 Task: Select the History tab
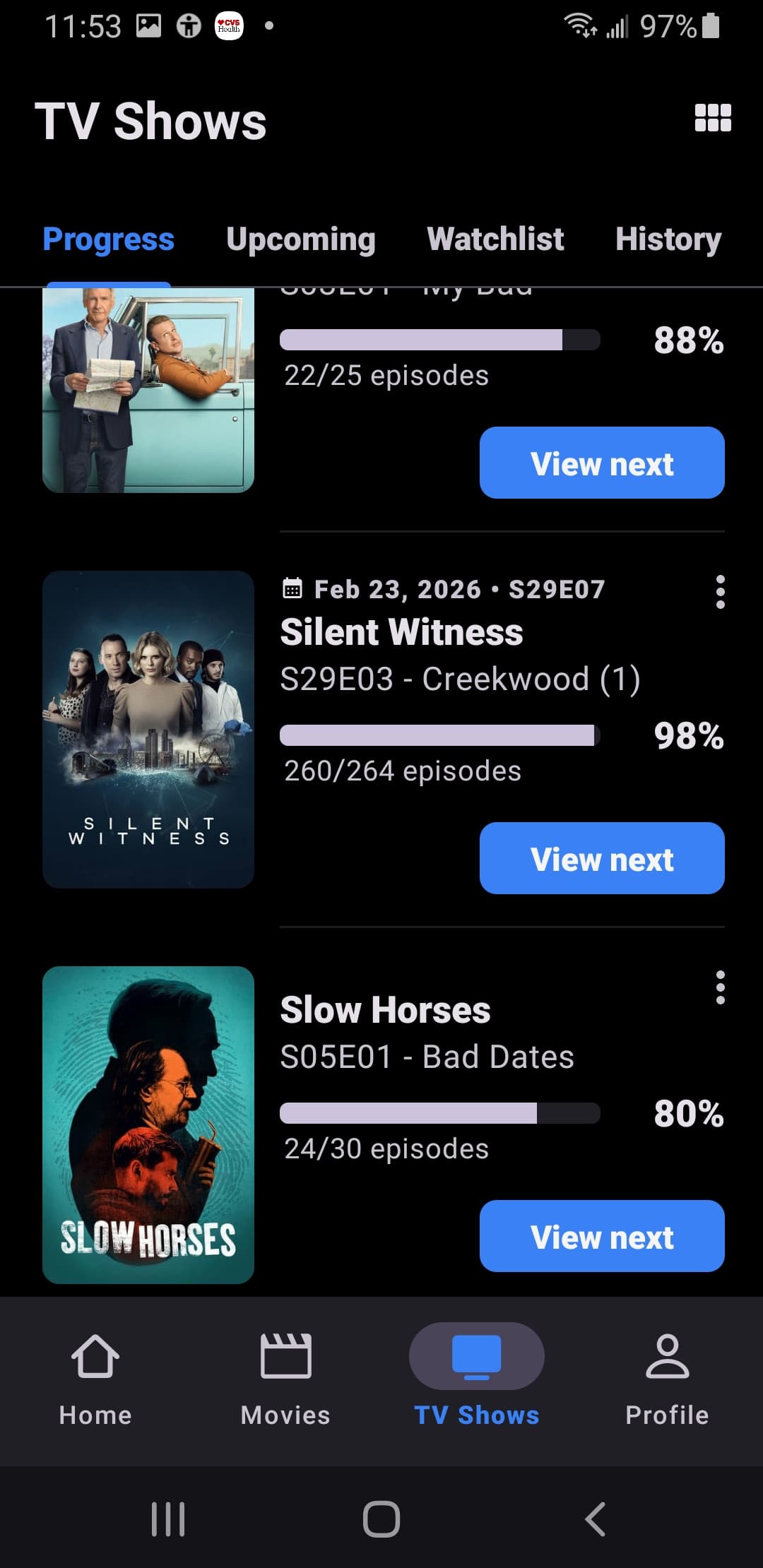point(668,239)
